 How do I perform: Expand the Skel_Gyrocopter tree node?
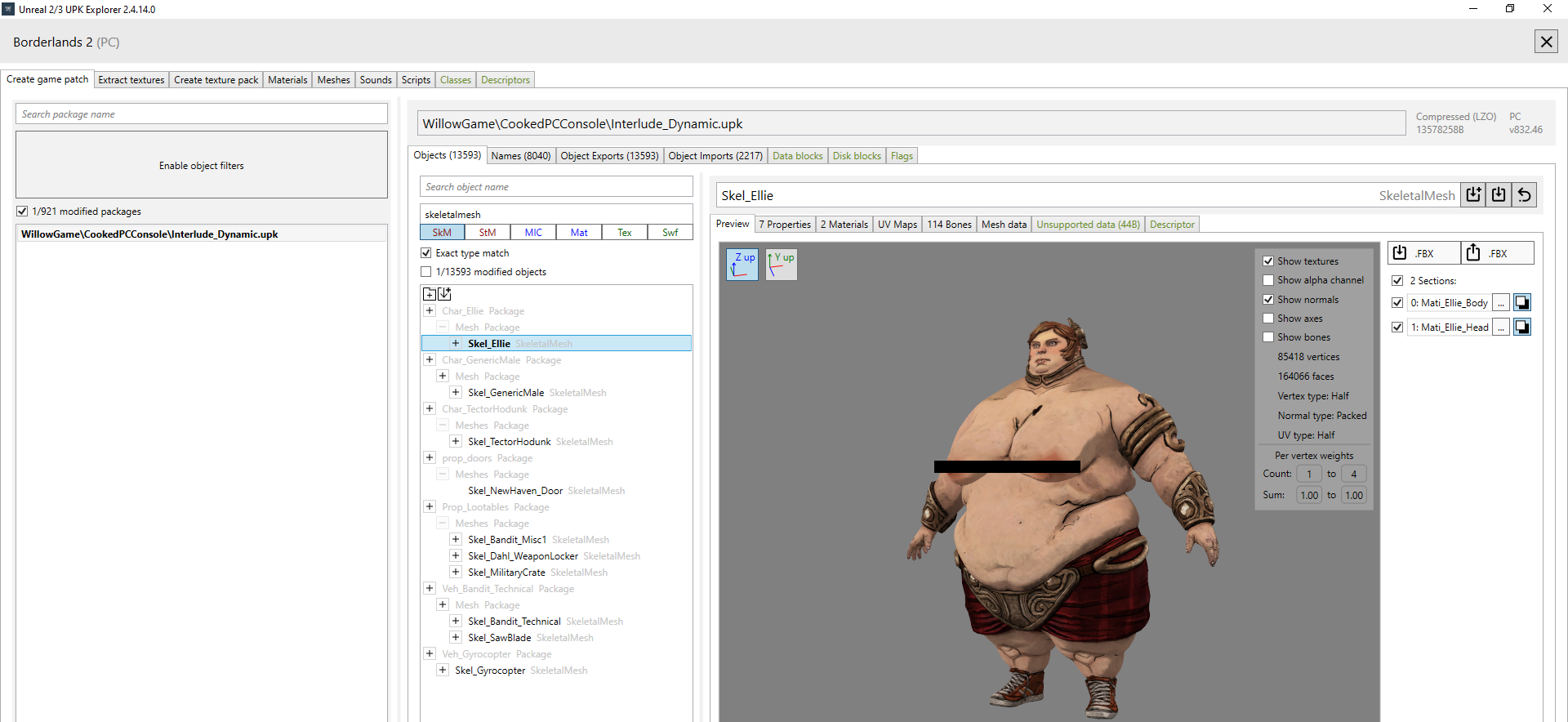click(443, 671)
